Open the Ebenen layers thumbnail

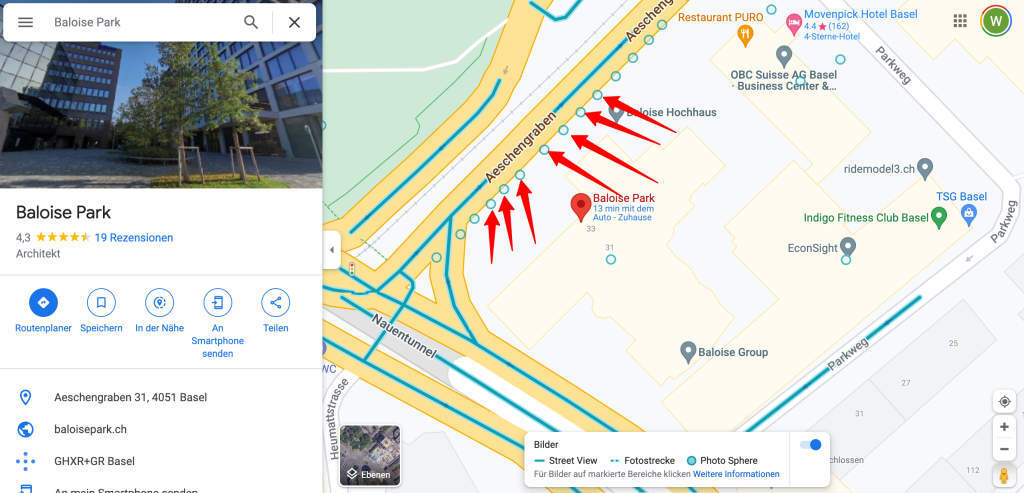tap(370, 455)
